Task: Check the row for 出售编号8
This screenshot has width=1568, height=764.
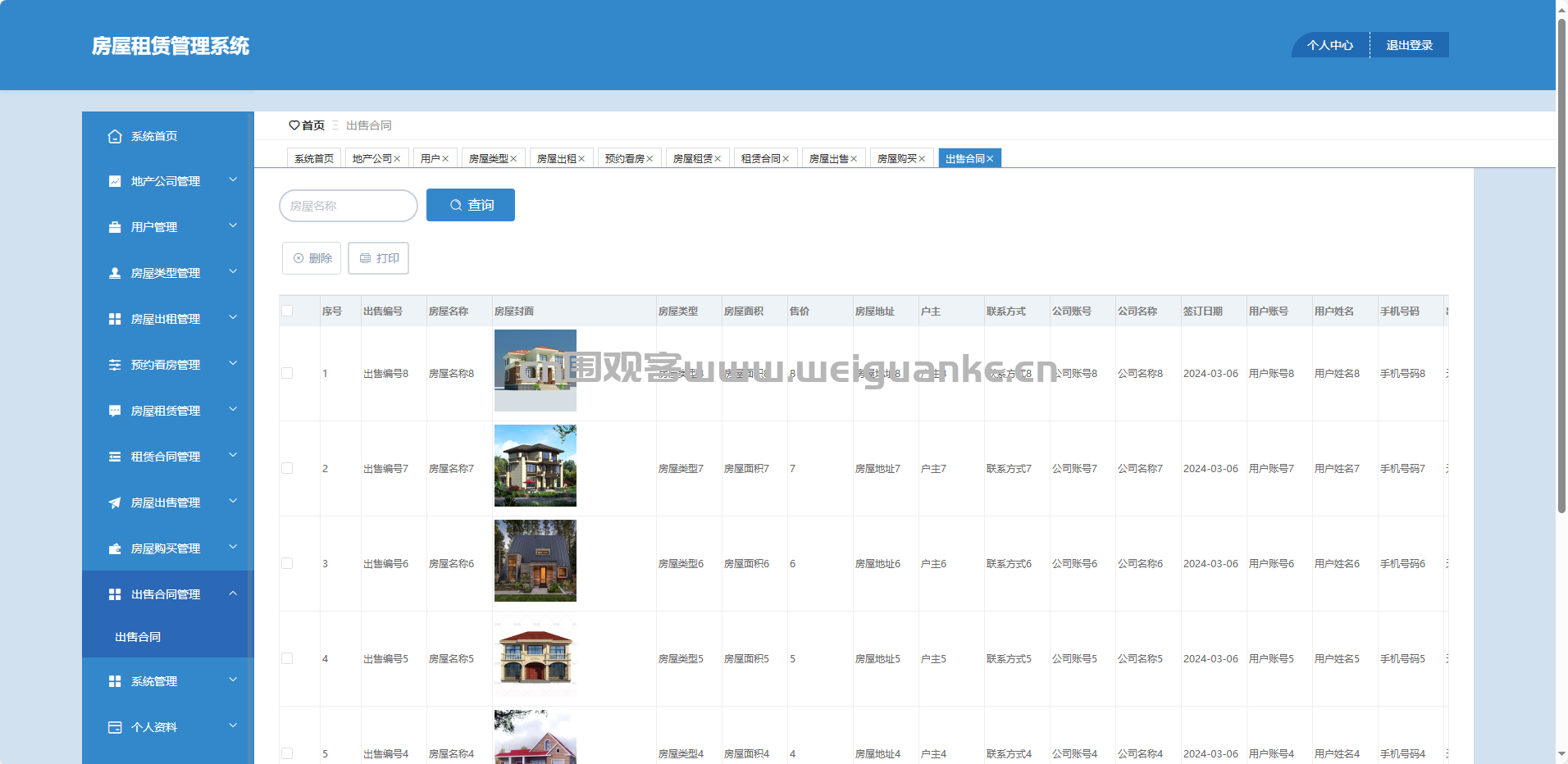Action: [287, 373]
